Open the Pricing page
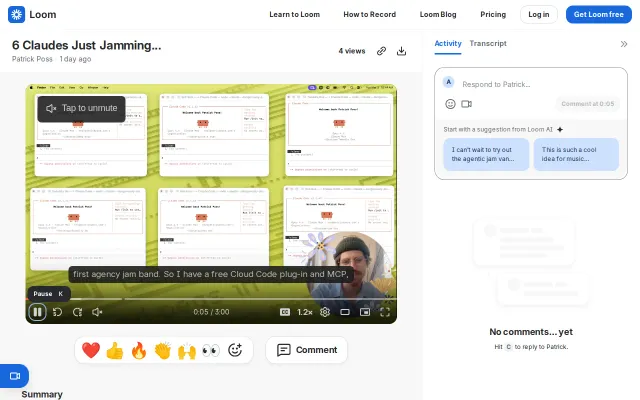The height and width of the screenshot is (400, 640). (493, 15)
